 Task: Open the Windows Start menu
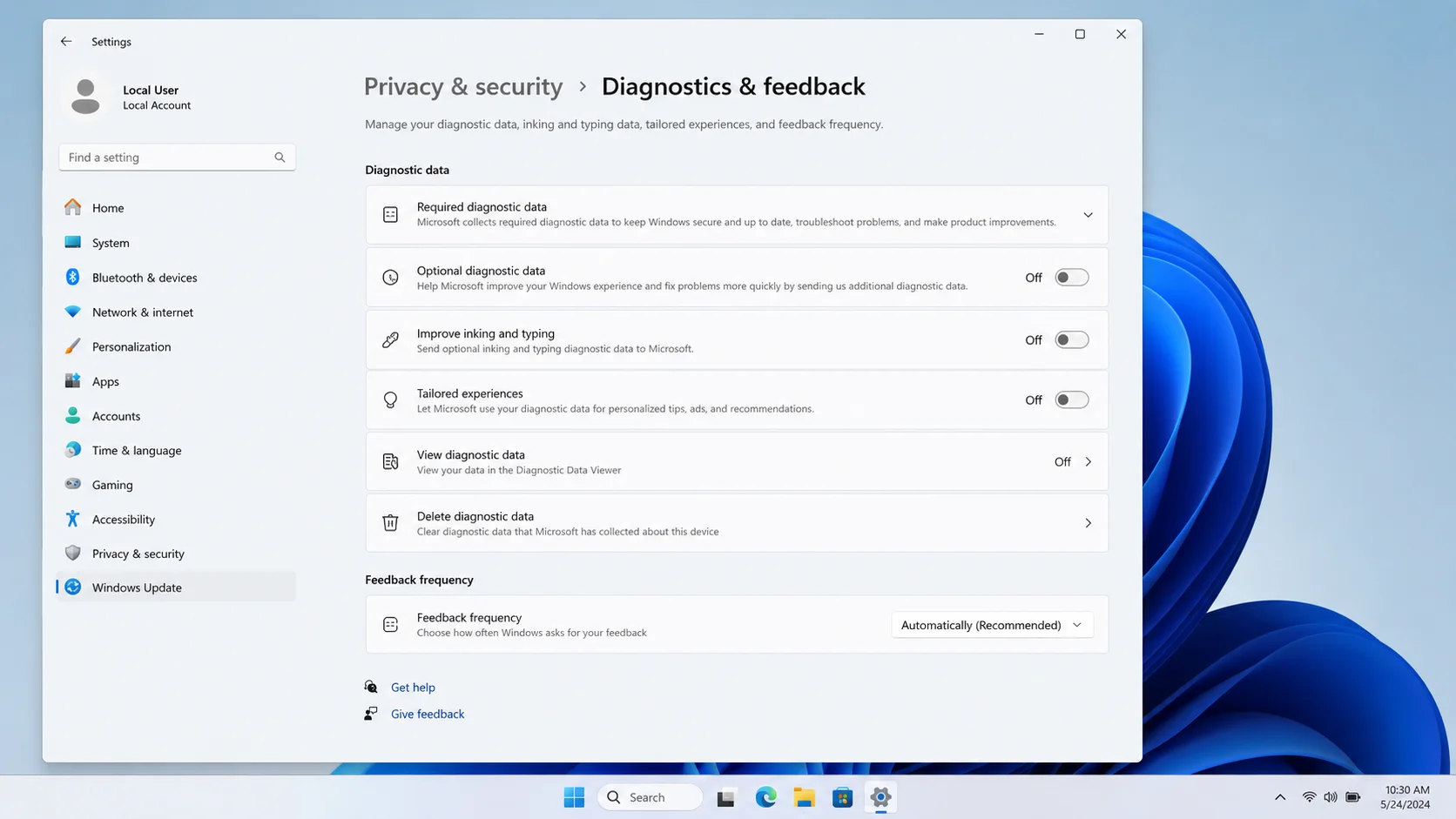pyautogui.click(x=574, y=797)
